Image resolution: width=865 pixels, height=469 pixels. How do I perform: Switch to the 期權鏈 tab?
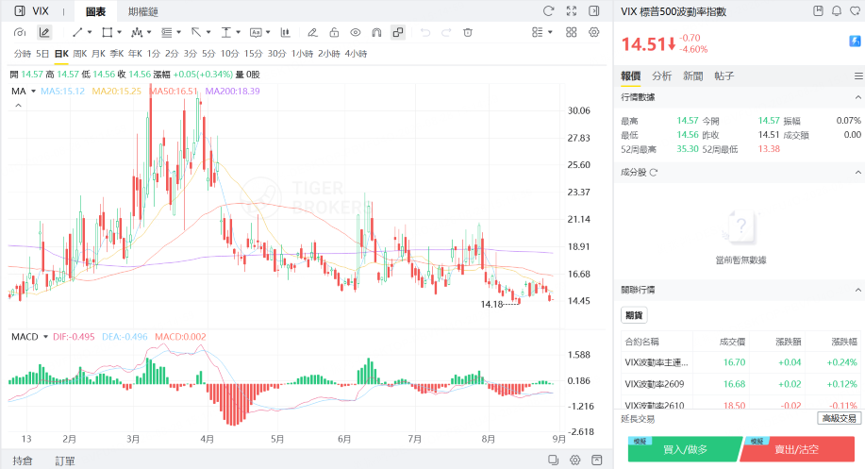143,12
